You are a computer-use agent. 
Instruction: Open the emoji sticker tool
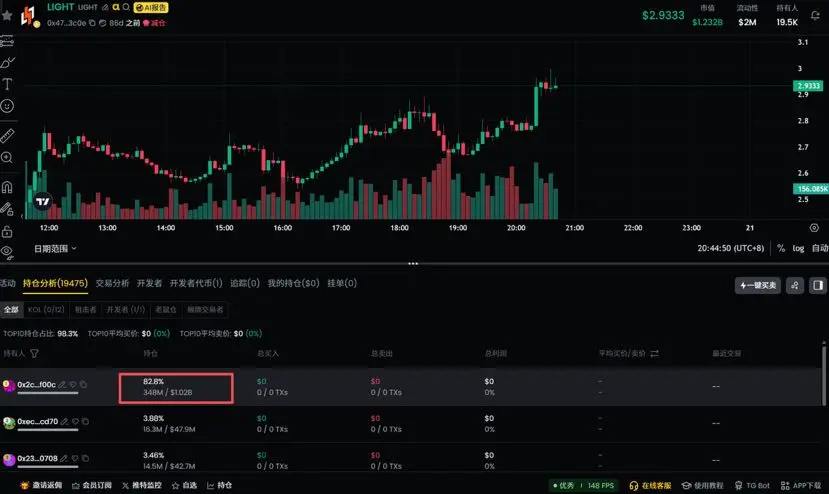(x=7, y=106)
